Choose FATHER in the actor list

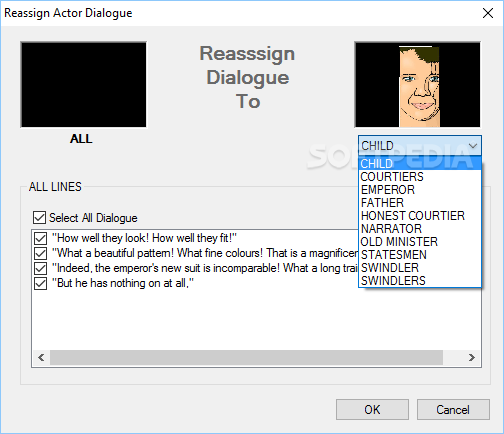coord(420,203)
